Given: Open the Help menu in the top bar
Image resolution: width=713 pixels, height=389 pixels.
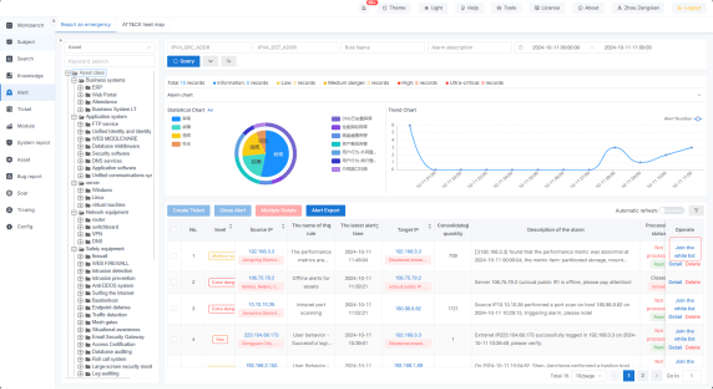Looking at the screenshot, I should 470,8.
